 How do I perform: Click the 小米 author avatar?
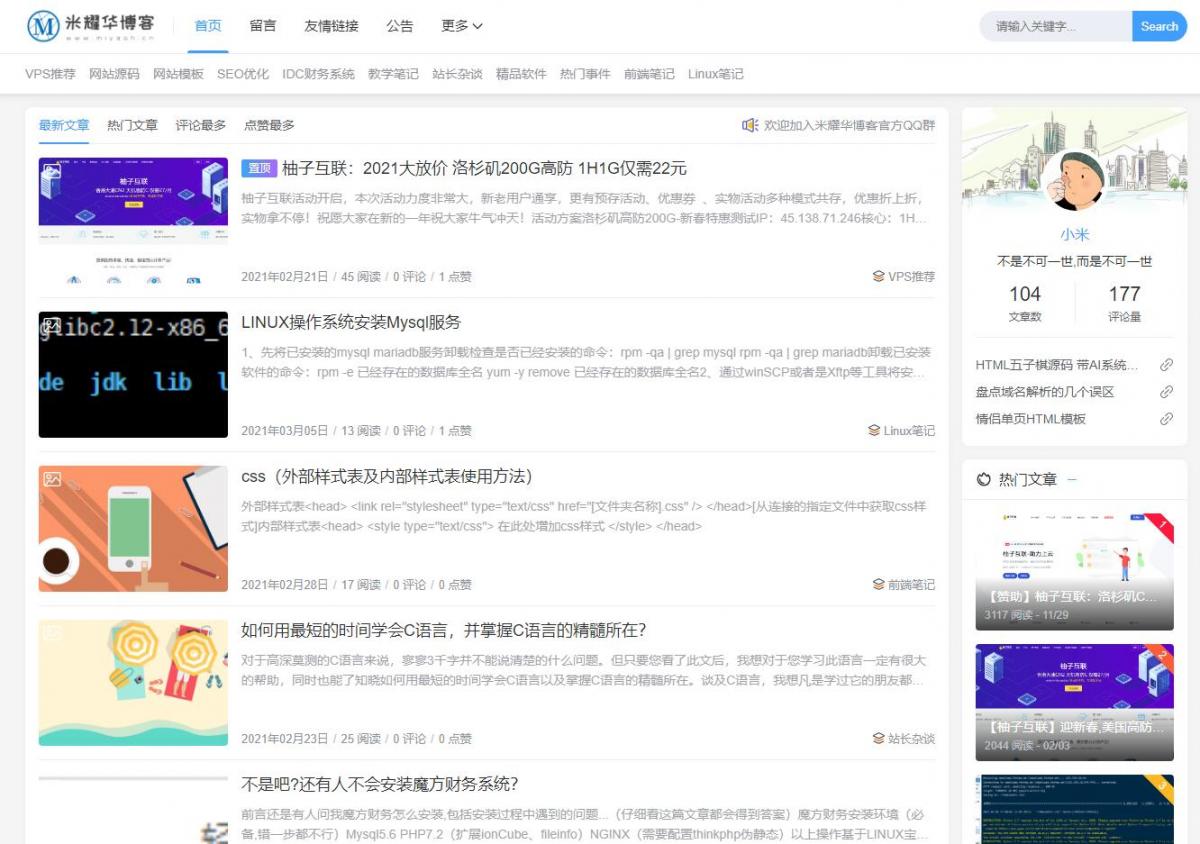(x=1074, y=181)
